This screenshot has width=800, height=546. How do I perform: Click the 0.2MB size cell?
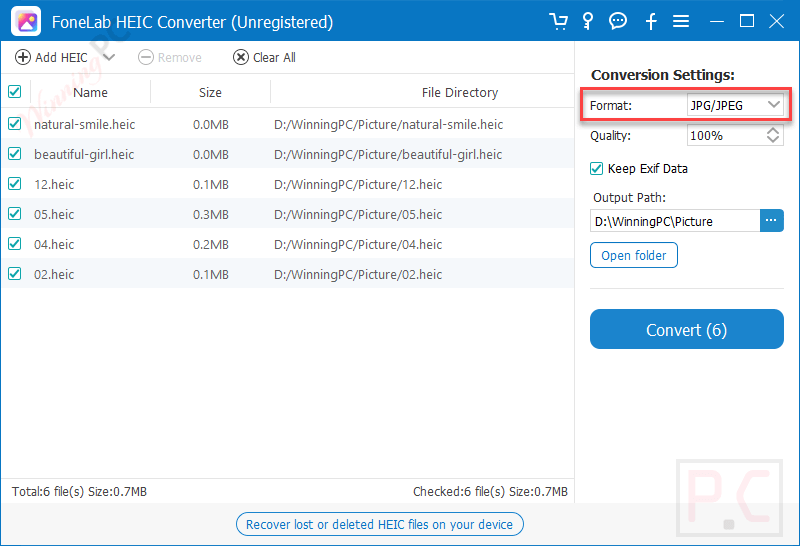coord(211,244)
